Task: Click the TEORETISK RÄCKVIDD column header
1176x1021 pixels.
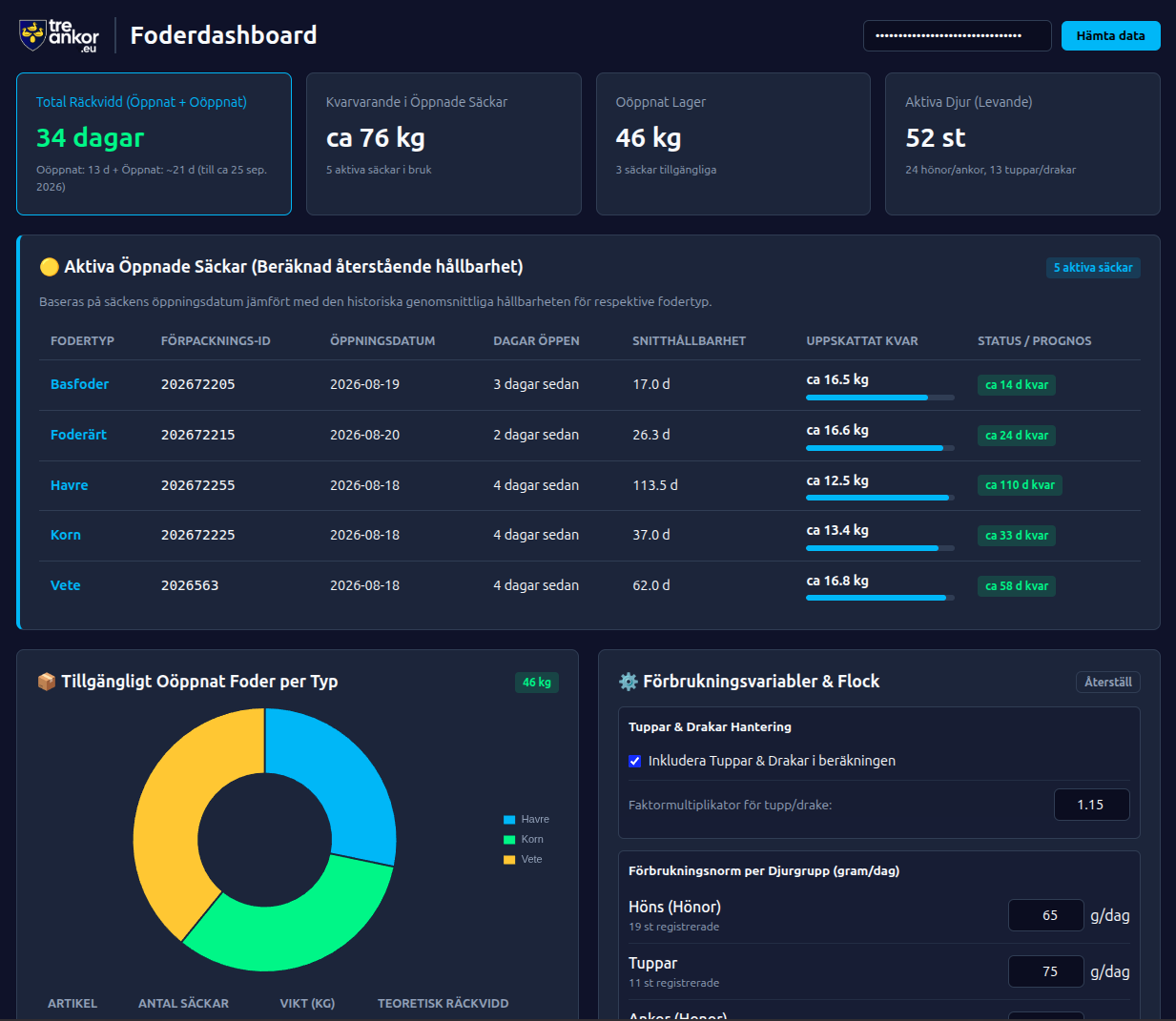Action: (x=443, y=1003)
